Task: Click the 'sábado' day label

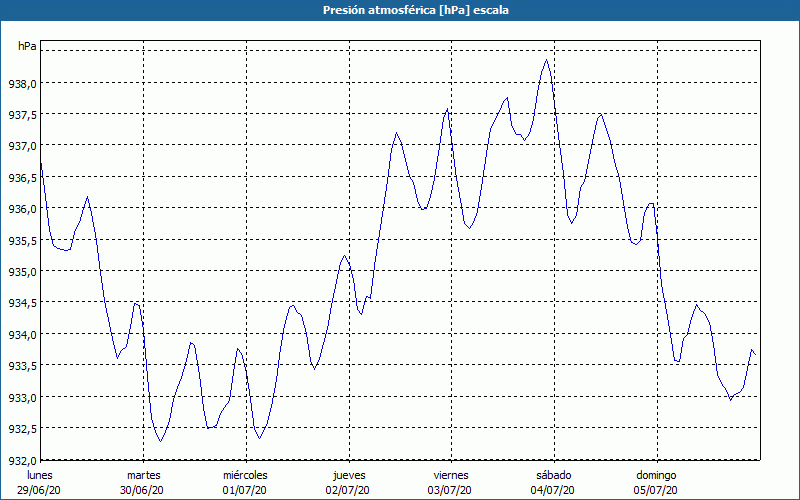Action: (x=554, y=475)
